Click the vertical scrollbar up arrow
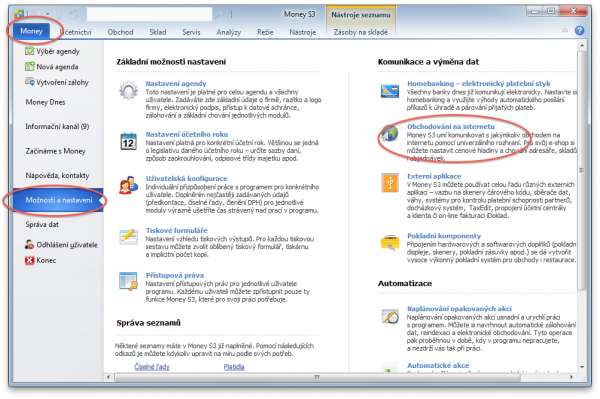Image resolution: width=600 pixels, height=399 pixels. coord(582,45)
